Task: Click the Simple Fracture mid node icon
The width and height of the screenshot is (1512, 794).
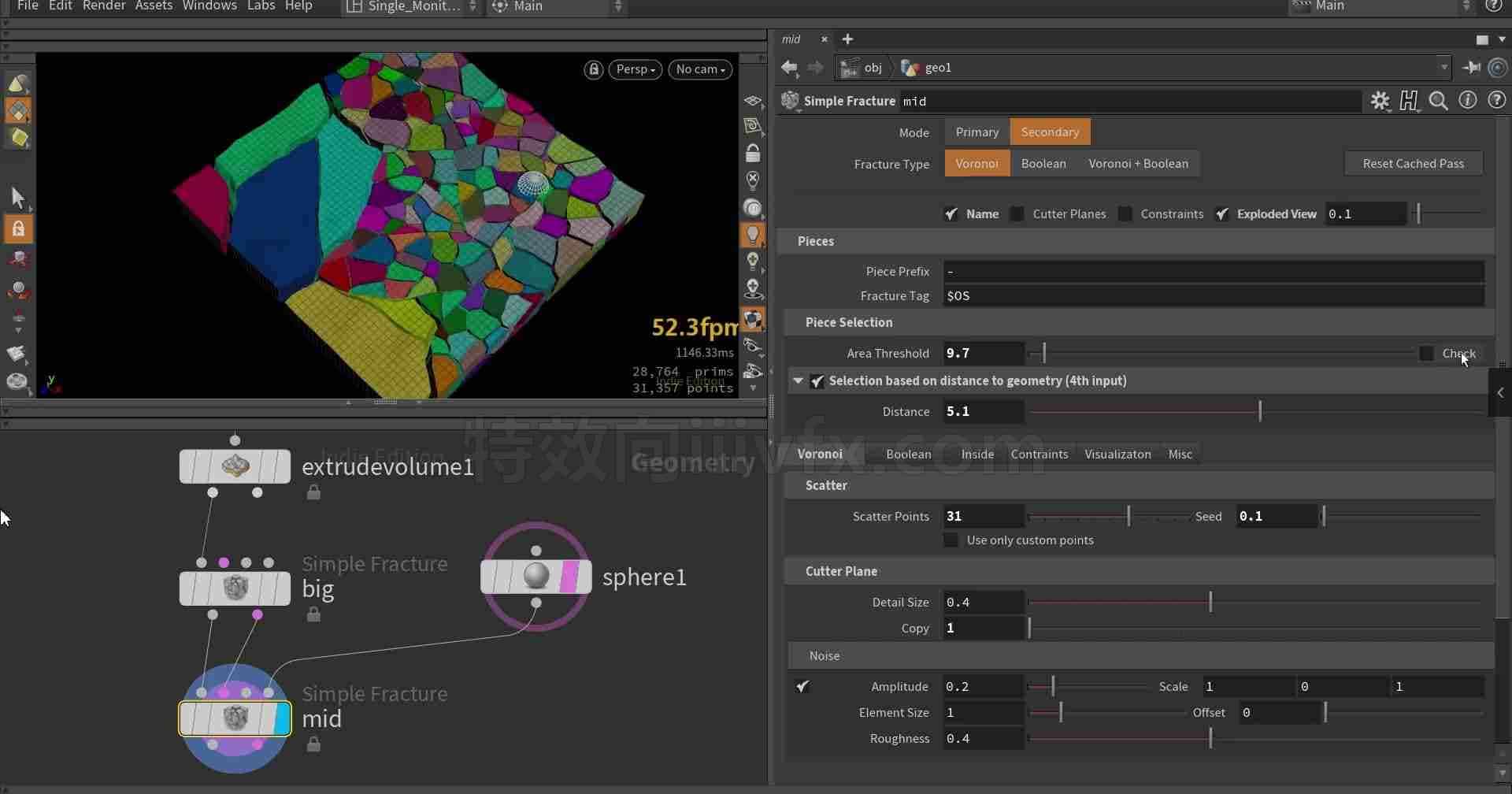Action: [x=235, y=718]
